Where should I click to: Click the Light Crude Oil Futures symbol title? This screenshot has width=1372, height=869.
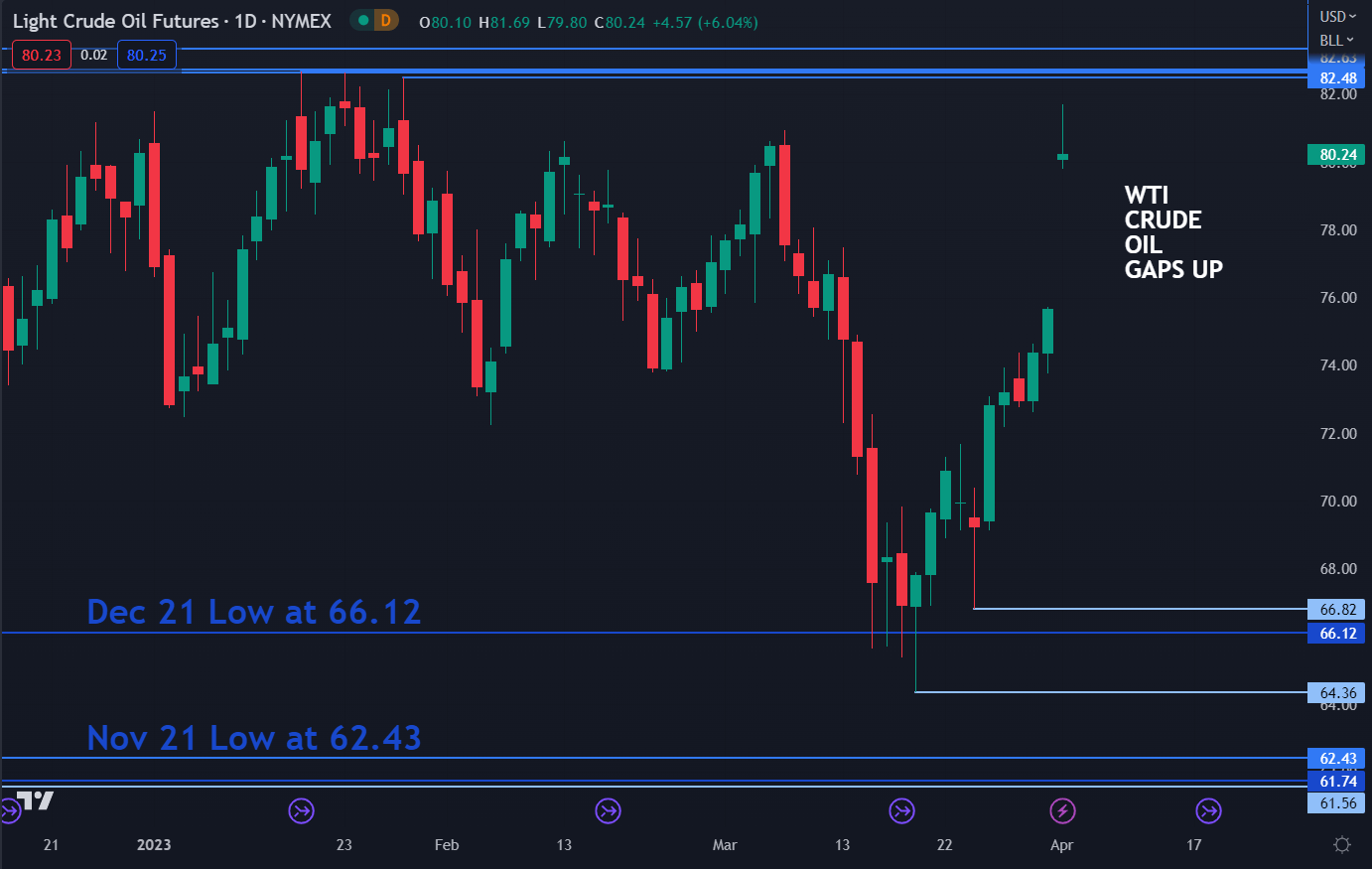pyautogui.click(x=116, y=21)
